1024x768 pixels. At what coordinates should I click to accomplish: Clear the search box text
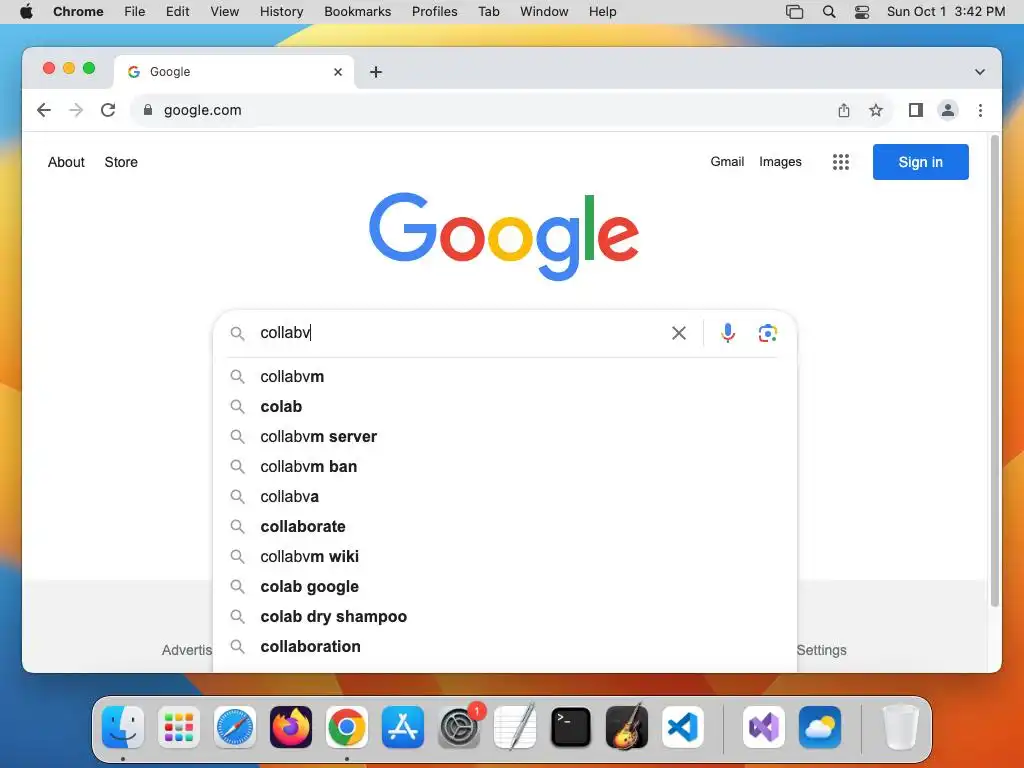pyautogui.click(x=679, y=333)
